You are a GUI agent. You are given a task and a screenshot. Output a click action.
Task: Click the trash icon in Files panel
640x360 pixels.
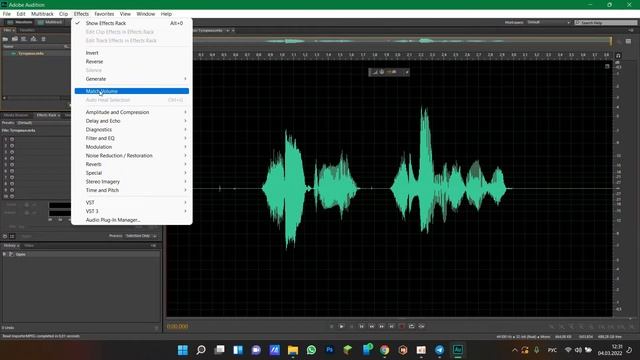tap(43, 39)
